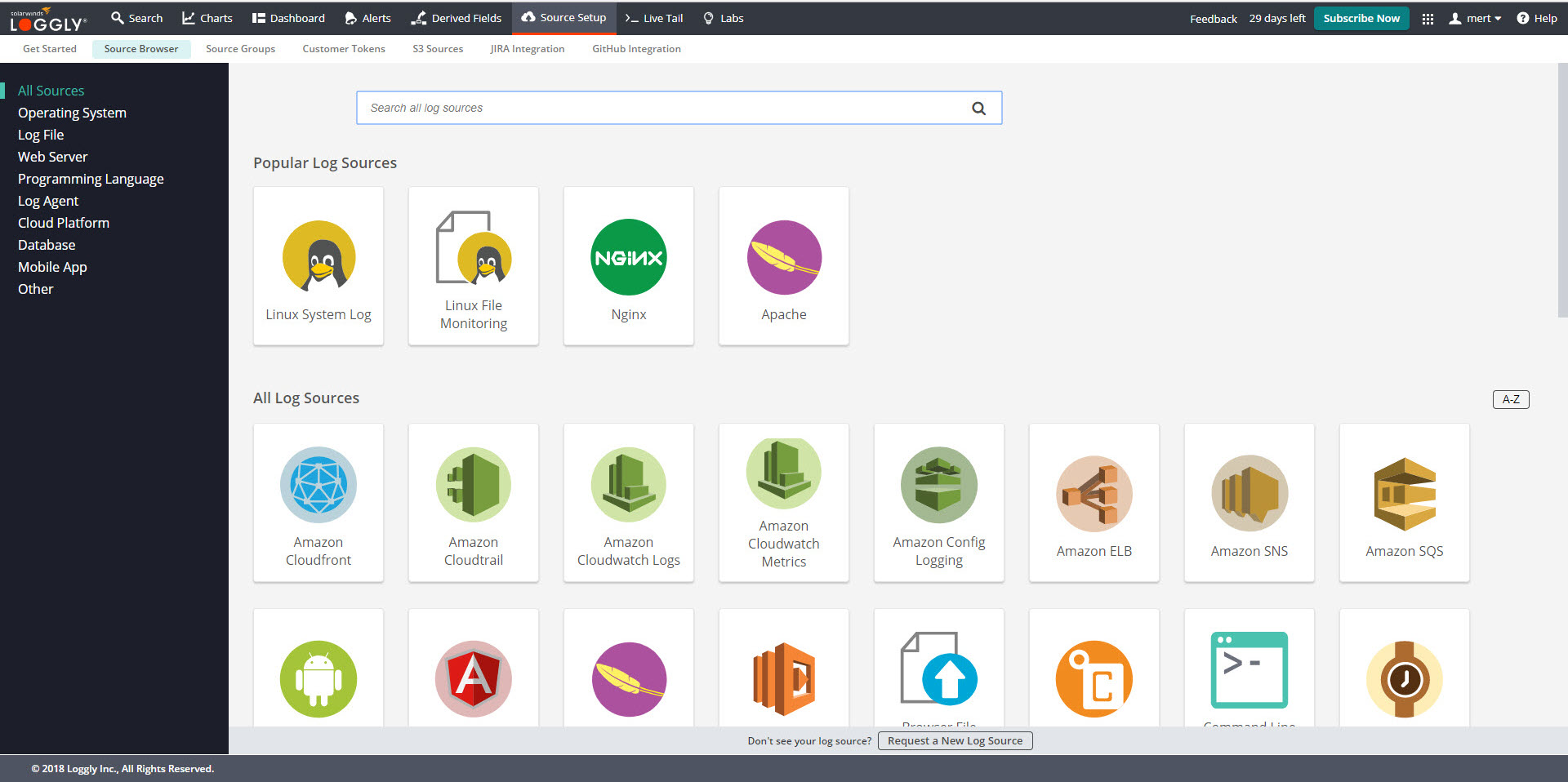The height and width of the screenshot is (782, 1568).
Task: Filter sources by Log File
Action: pos(41,135)
